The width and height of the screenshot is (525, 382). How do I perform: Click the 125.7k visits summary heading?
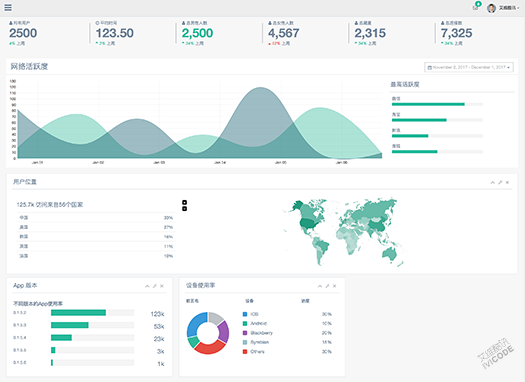coord(50,205)
